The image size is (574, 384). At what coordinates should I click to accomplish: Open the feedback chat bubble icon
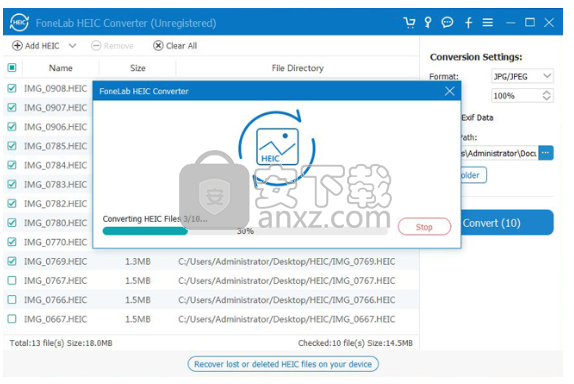(x=447, y=23)
